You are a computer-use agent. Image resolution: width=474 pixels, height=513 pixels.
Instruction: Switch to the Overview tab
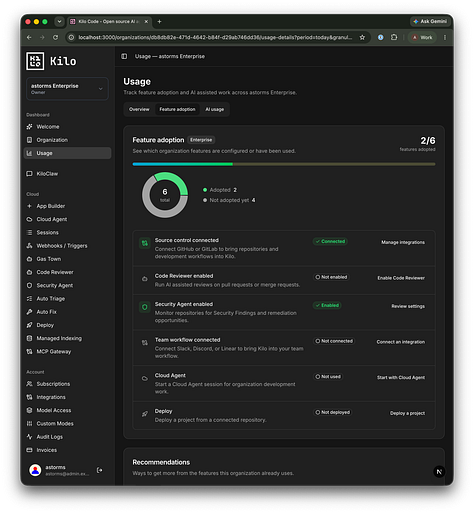point(139,109)
